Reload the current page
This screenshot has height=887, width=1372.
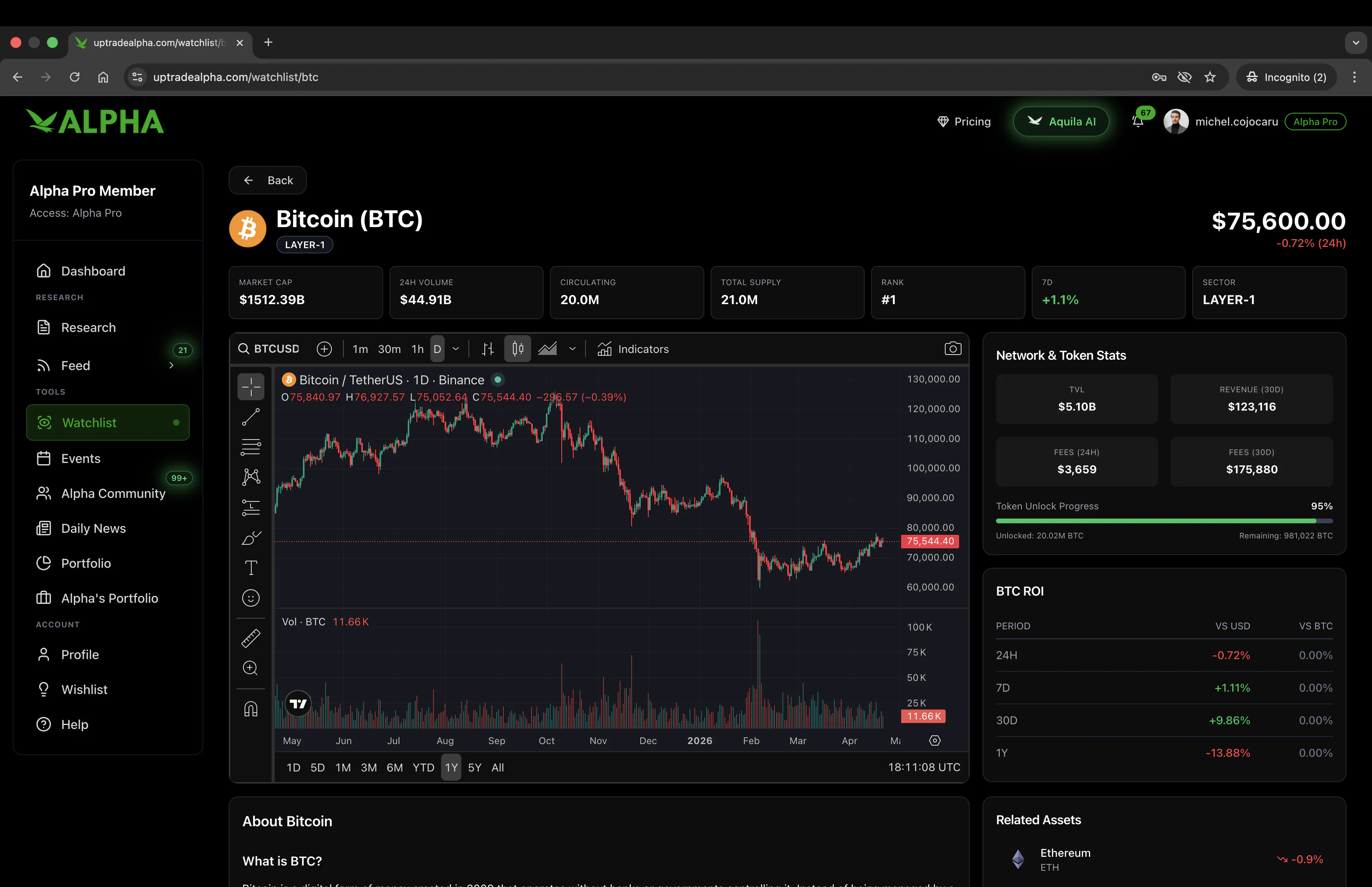pyautogui.click(x=74, y=77)
